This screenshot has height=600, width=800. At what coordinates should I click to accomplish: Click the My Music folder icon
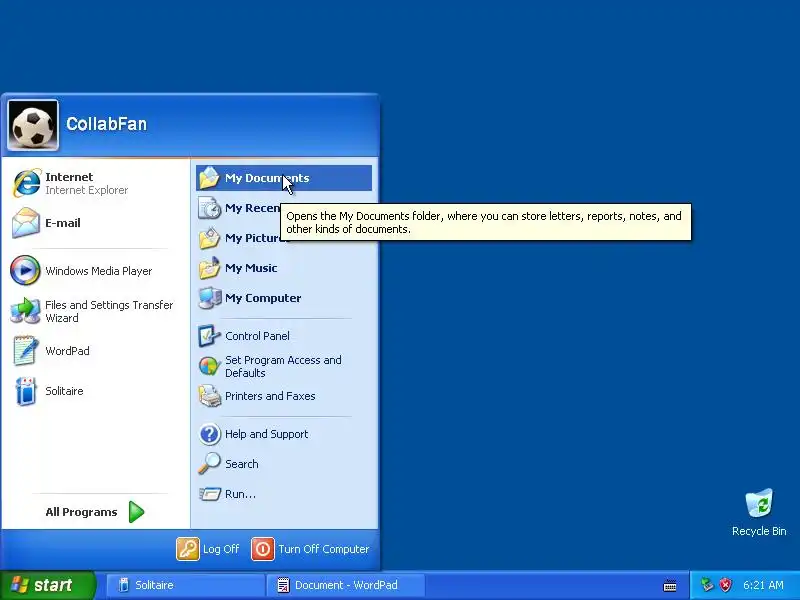click(209, 268)
